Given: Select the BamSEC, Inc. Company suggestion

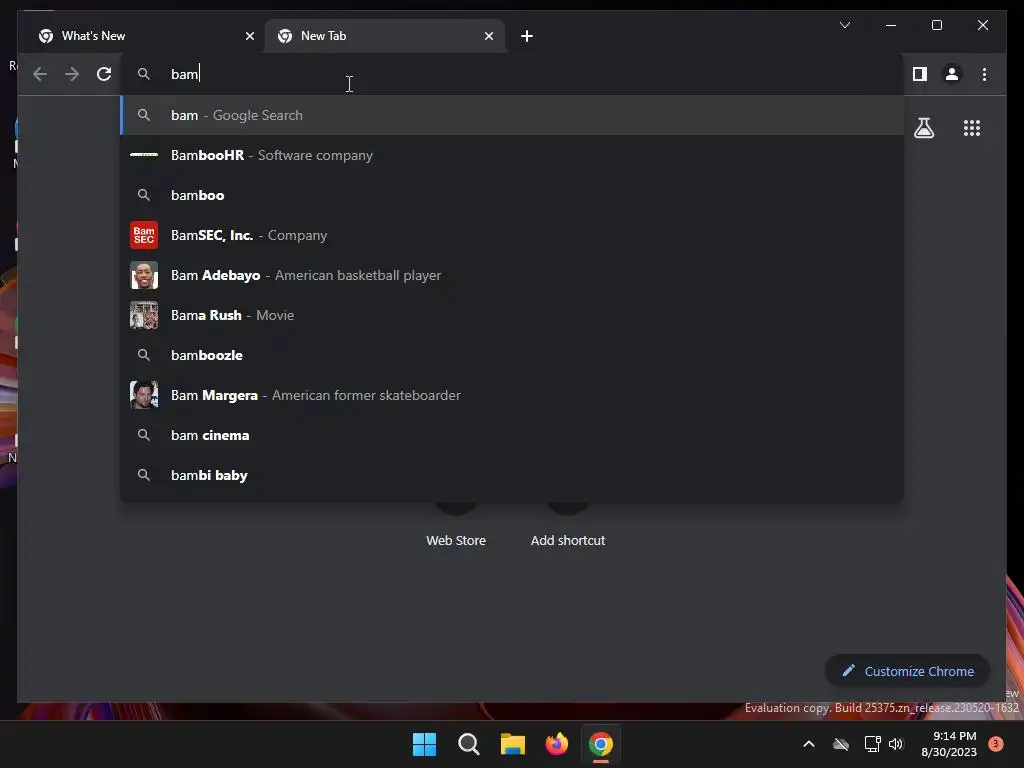Looking at the screenshot, I should click(513, 235).
